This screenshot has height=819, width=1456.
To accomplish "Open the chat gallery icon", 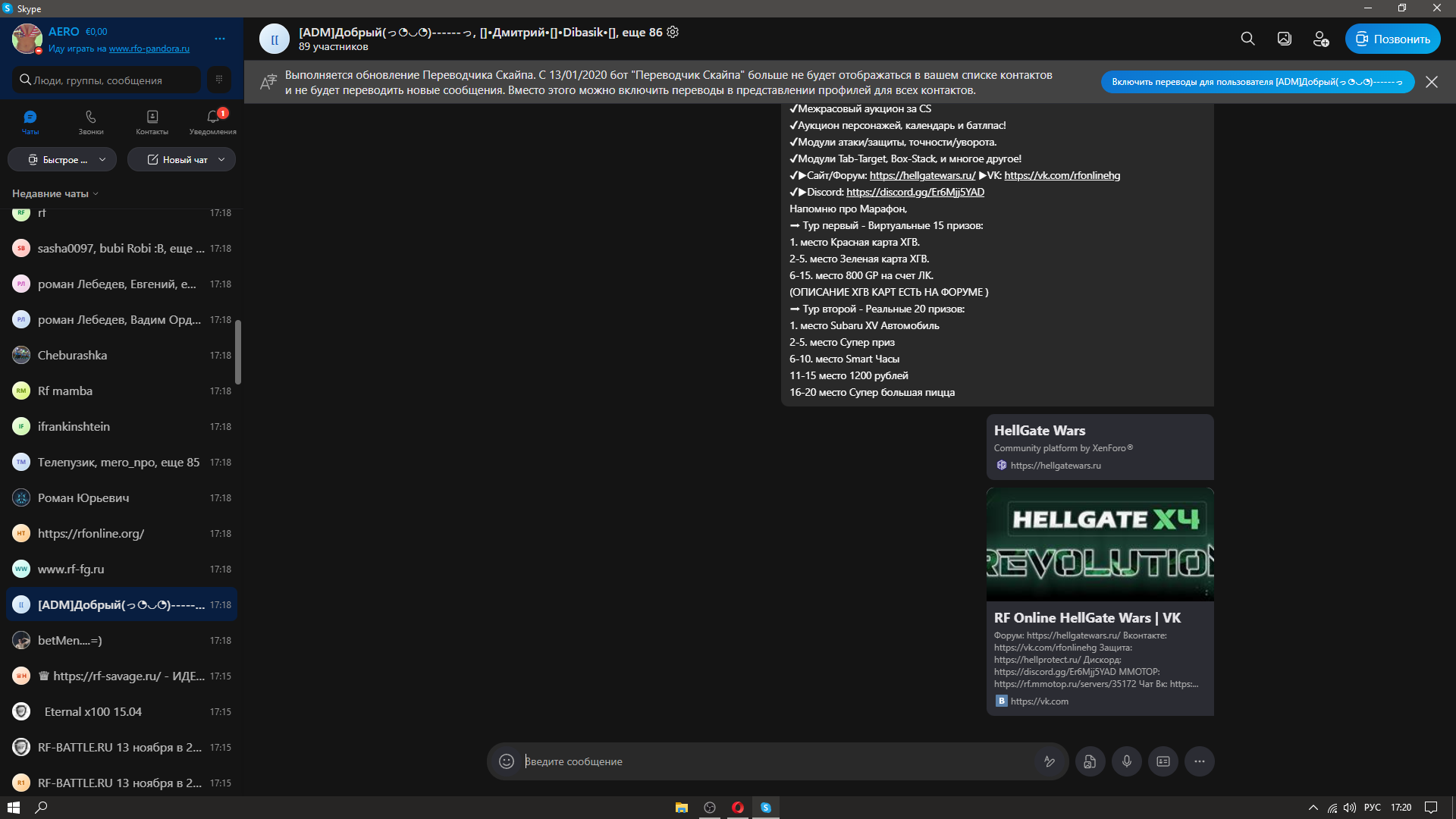I will tap(1284, 39).
